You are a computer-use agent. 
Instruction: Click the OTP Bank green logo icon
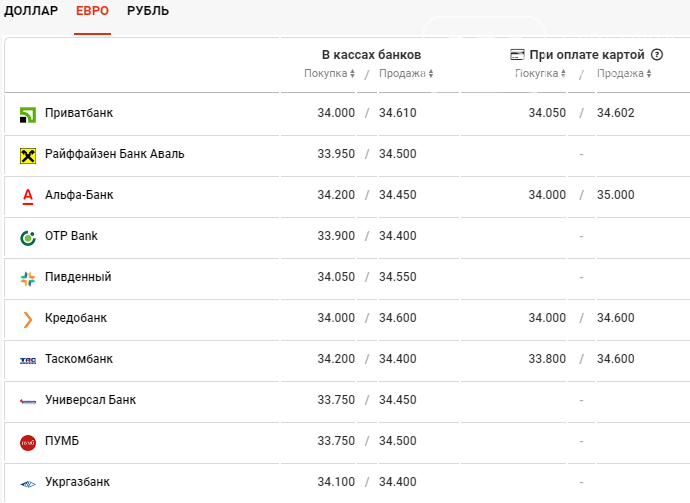point(28,238)
